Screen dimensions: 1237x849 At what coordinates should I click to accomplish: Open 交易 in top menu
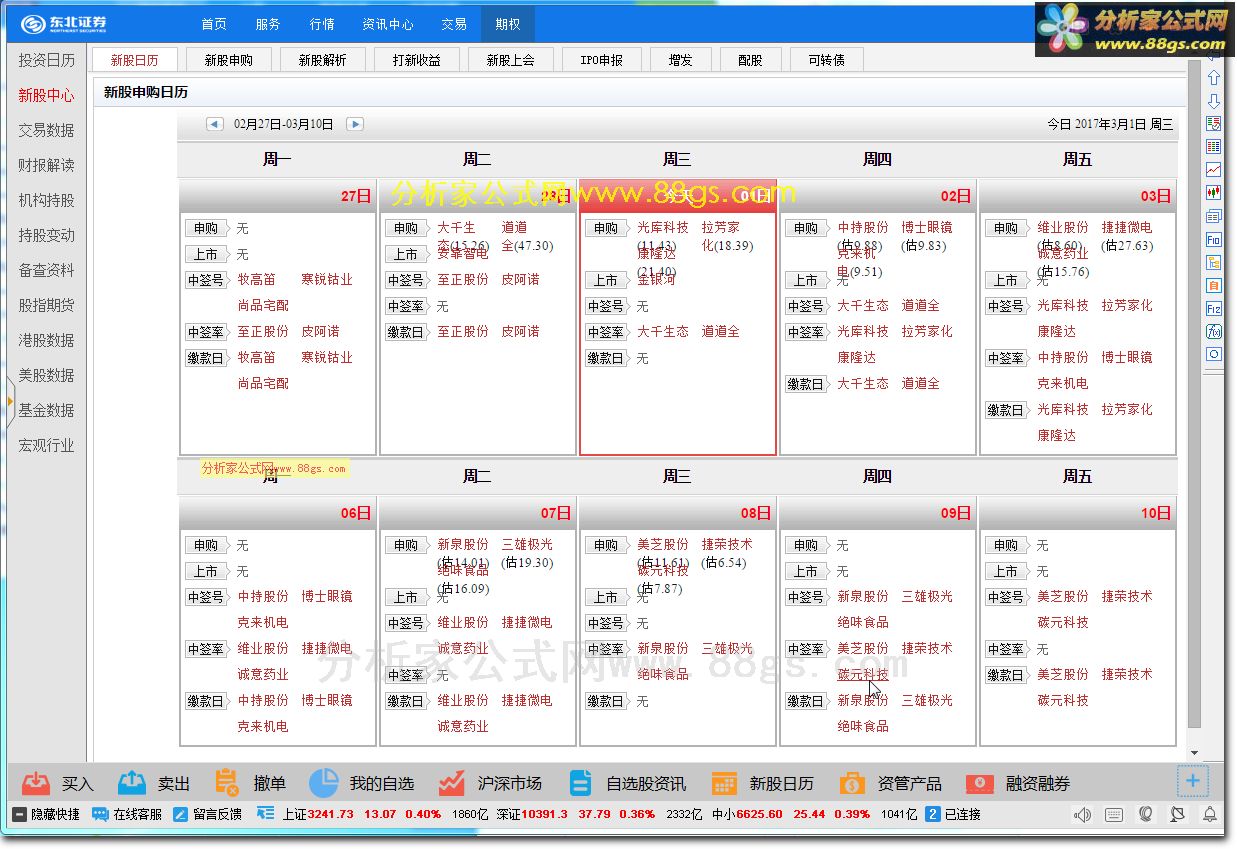point(454,24)
